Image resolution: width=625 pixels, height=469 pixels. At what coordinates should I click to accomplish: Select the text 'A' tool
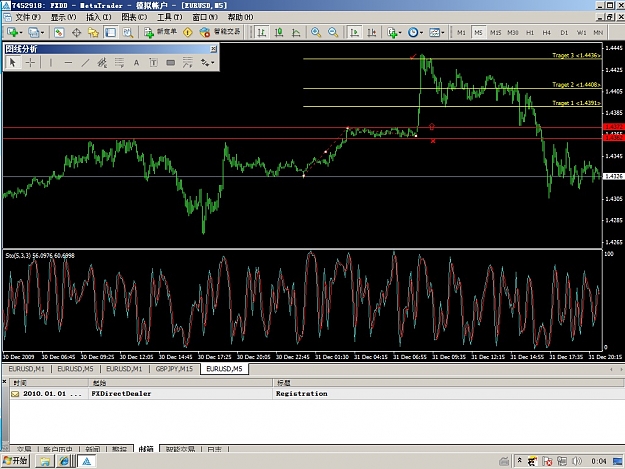136,63
